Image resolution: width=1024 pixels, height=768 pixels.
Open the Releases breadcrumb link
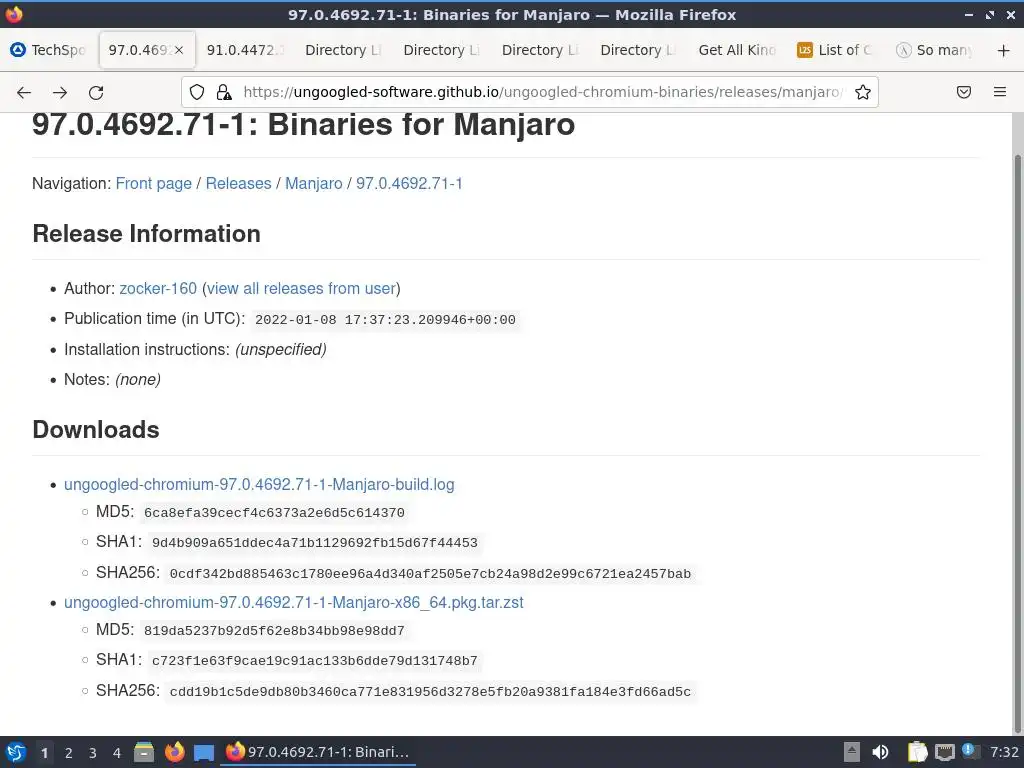point(238,184)
